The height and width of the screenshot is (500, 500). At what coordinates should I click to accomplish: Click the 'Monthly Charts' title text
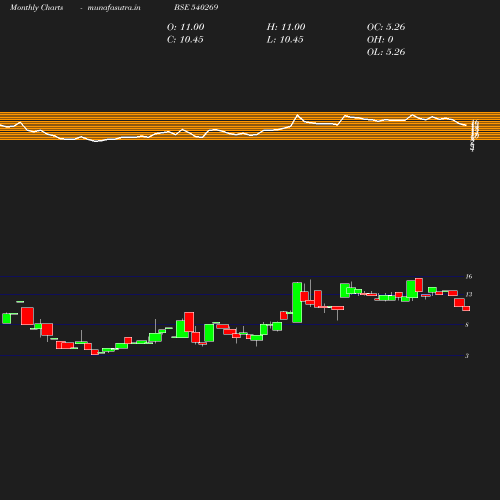point(36,8)
